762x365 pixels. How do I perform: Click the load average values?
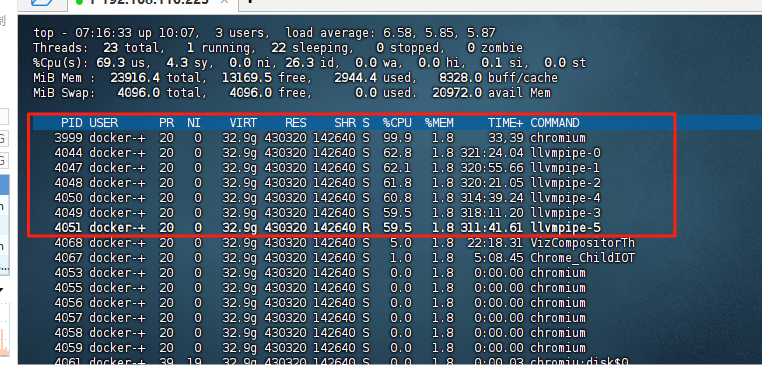click(440, 33)
